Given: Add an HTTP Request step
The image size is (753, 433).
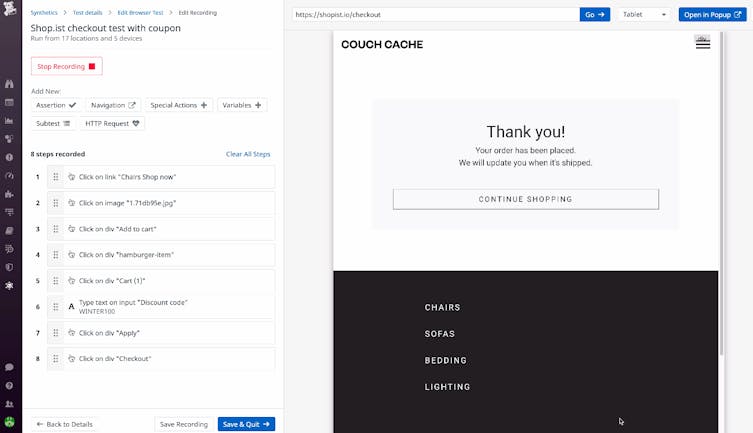Looking at the screenshot, I should [x=112, y=123].
